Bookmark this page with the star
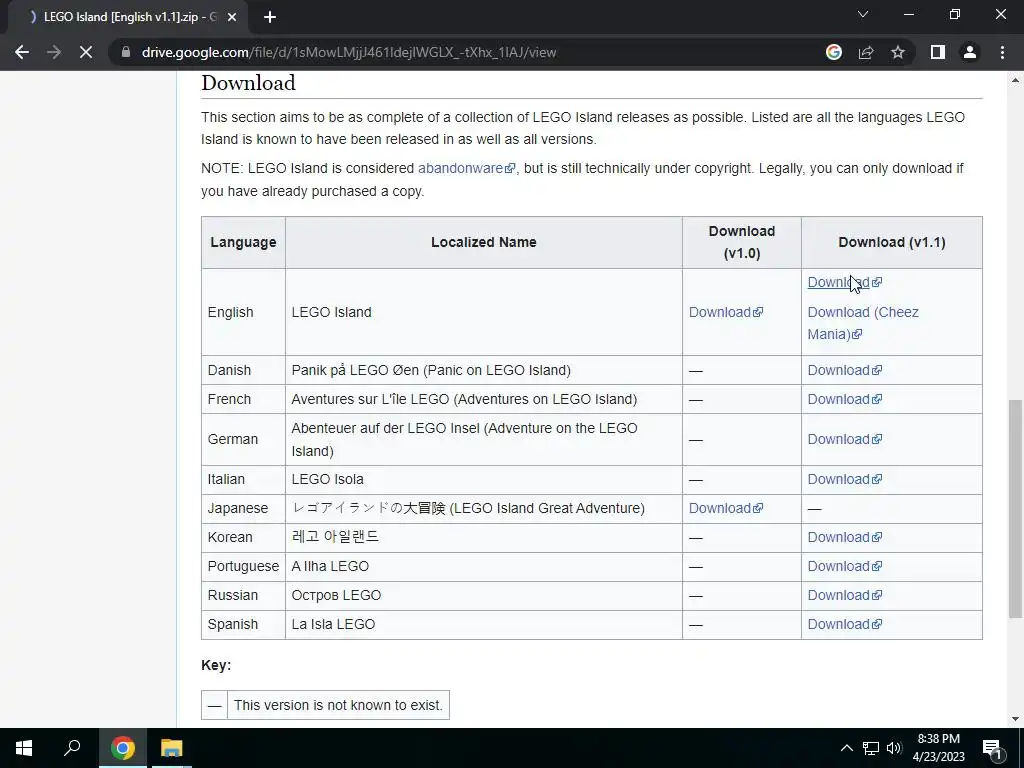 (898, 52)
